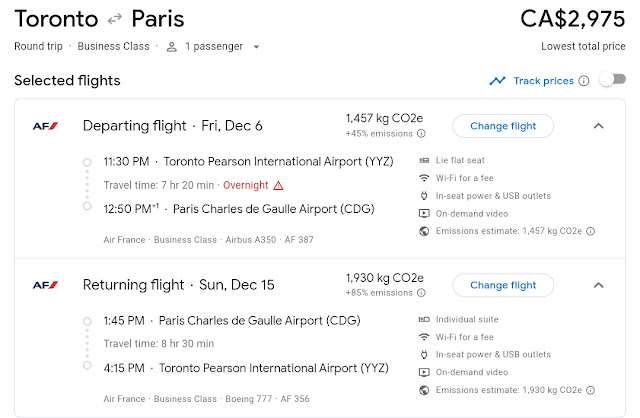Open info for 1,930 kg emissions estimate
This screenshot has height=418, width=640.
pos(591,390)
